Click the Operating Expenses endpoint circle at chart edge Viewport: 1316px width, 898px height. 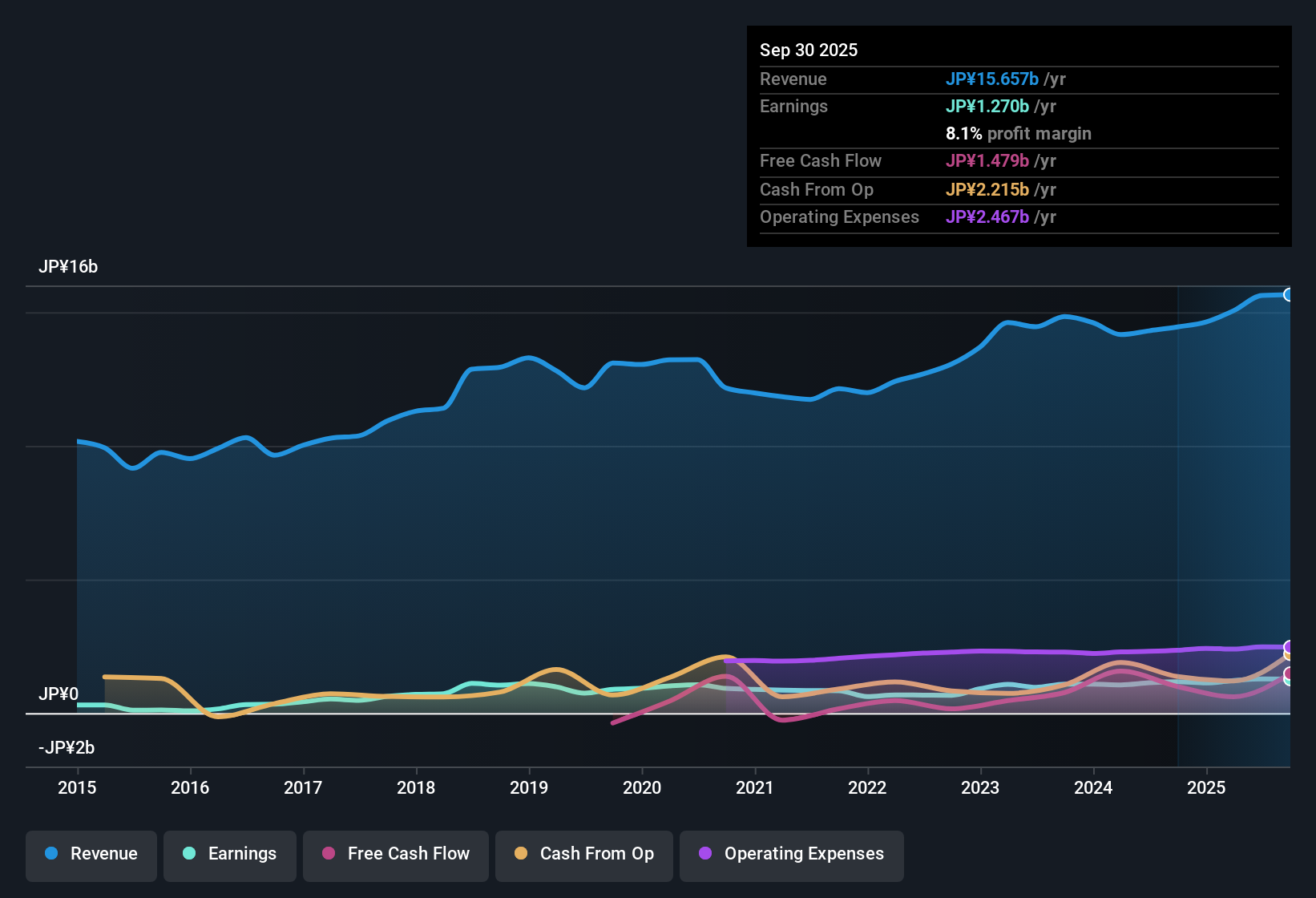pos(1289,646)
